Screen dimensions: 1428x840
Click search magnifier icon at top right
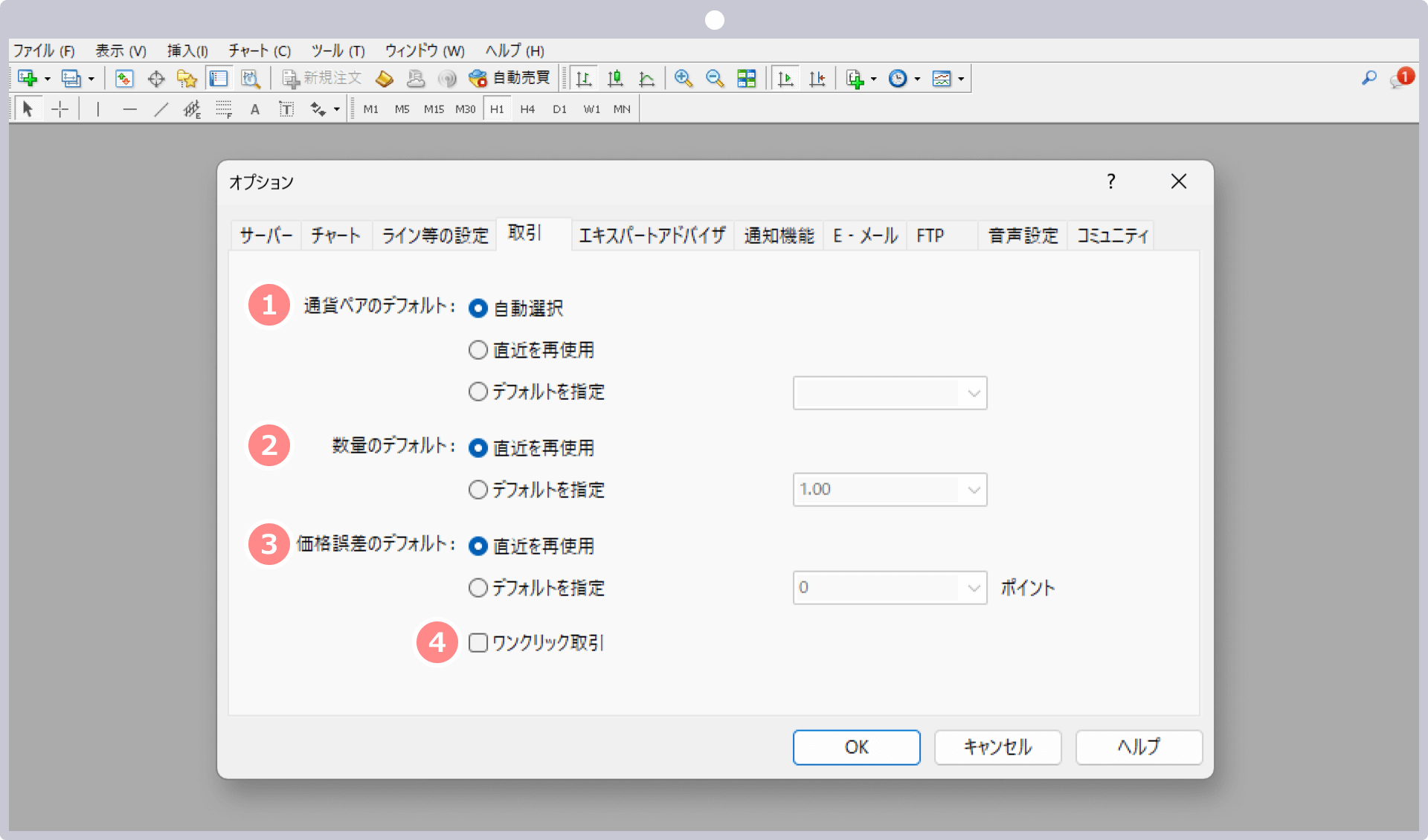coord(1368,77)
